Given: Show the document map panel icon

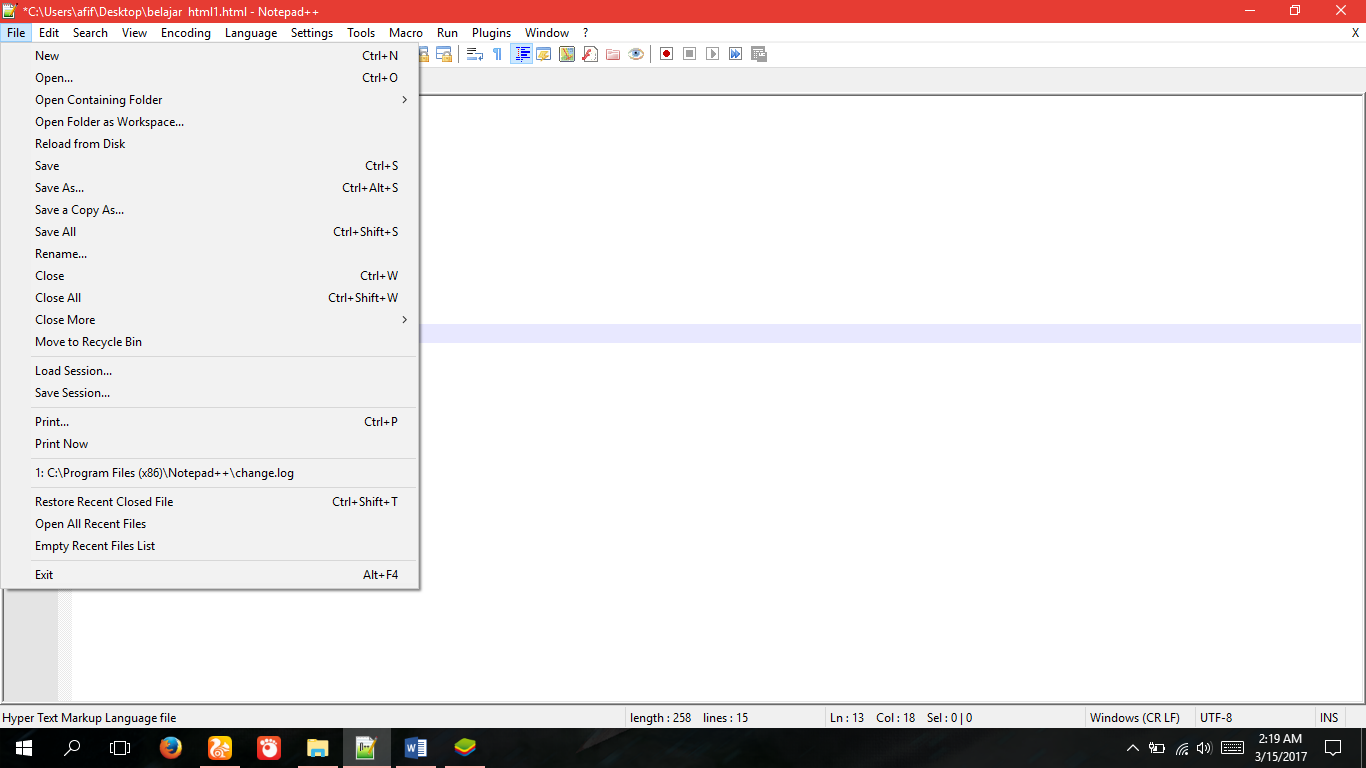Looking at the screenshot, I should pyautogui.click(x=567, y=54).
